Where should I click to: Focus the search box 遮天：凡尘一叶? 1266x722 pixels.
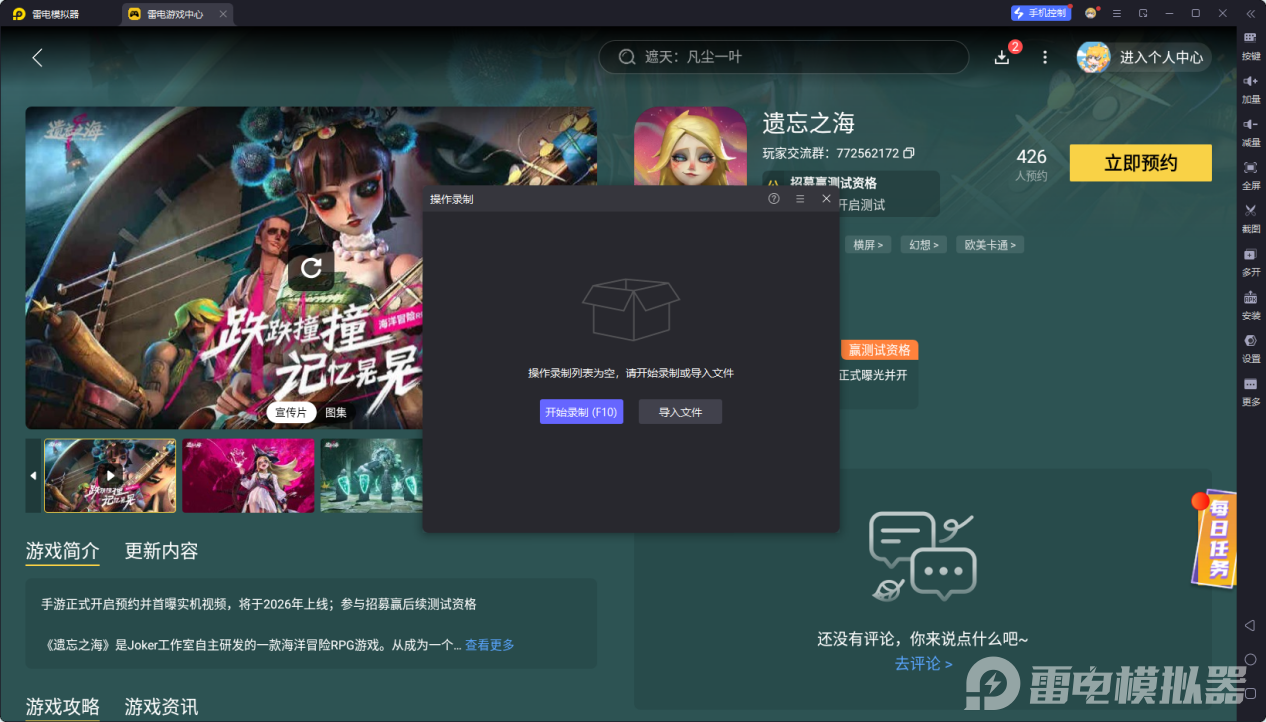pyautogui.click(x=784, y=57)
